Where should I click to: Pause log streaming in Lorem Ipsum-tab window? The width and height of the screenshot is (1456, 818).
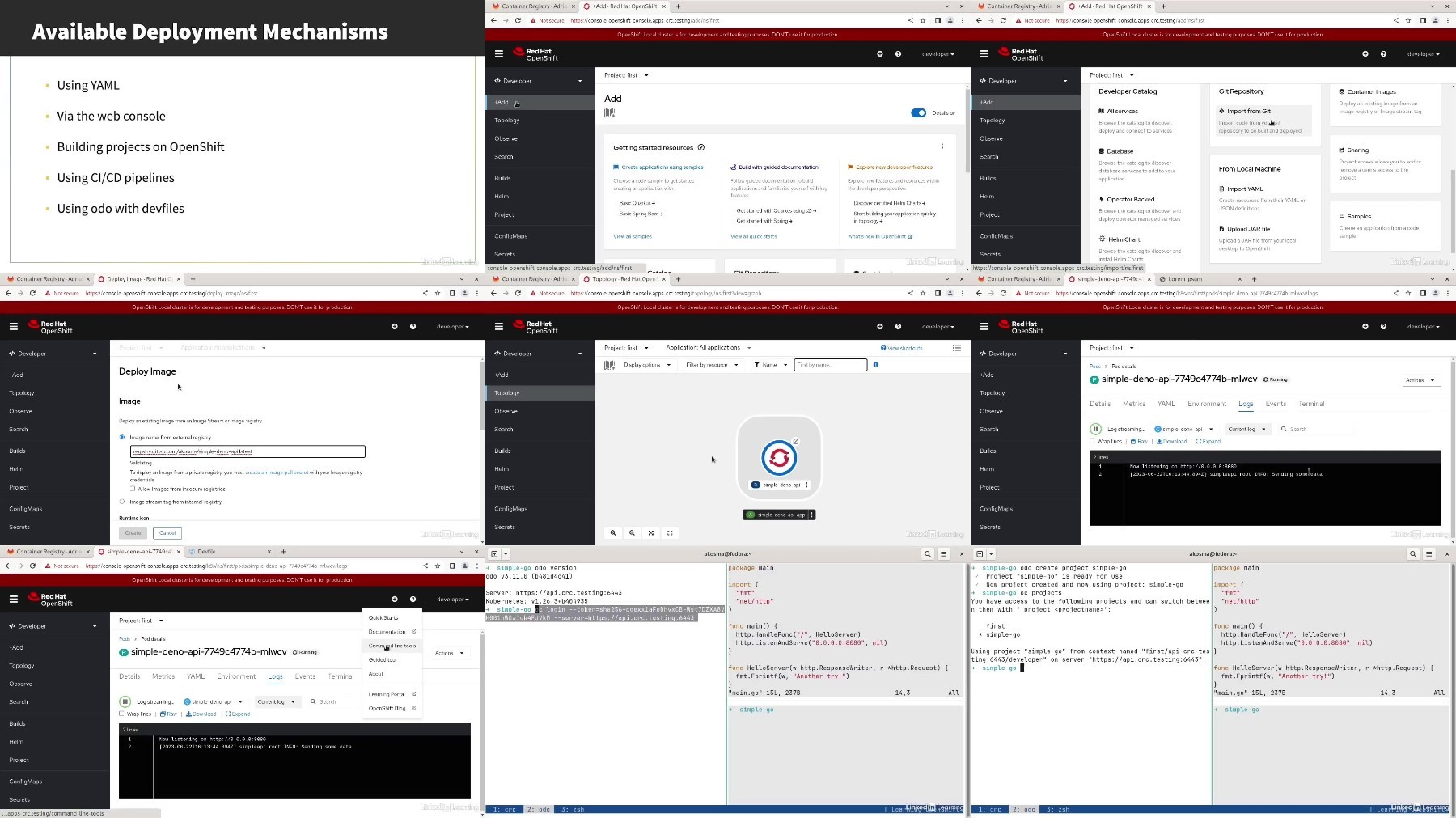1095,429
